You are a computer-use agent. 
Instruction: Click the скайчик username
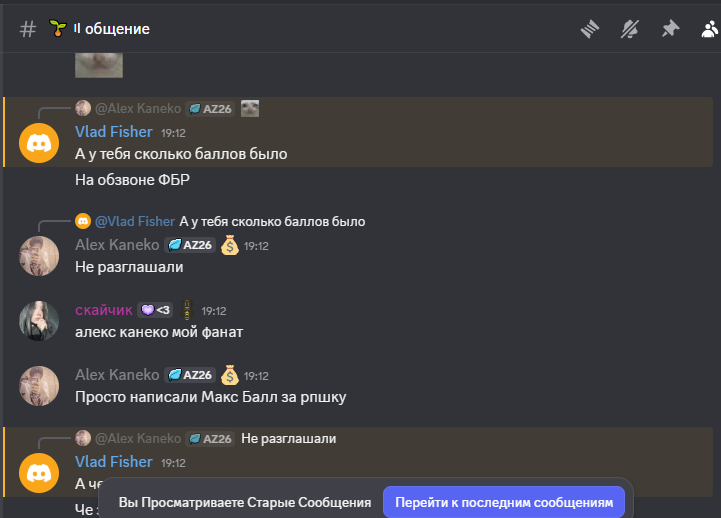coord(103,310)
